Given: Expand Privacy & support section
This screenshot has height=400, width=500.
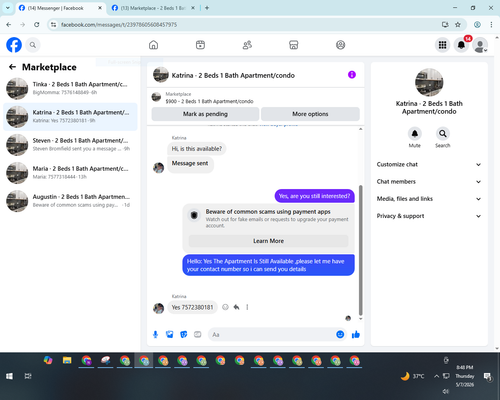Looking at the screenshot, I should coord(429,216).
